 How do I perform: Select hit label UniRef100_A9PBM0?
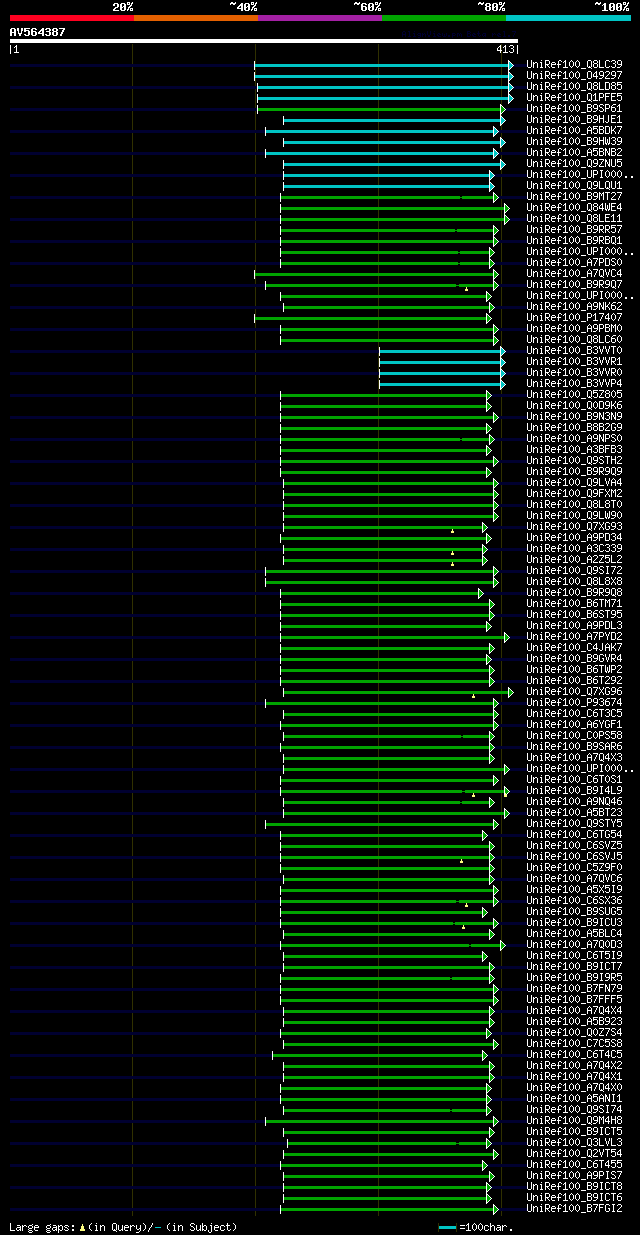tap(575, 328)
